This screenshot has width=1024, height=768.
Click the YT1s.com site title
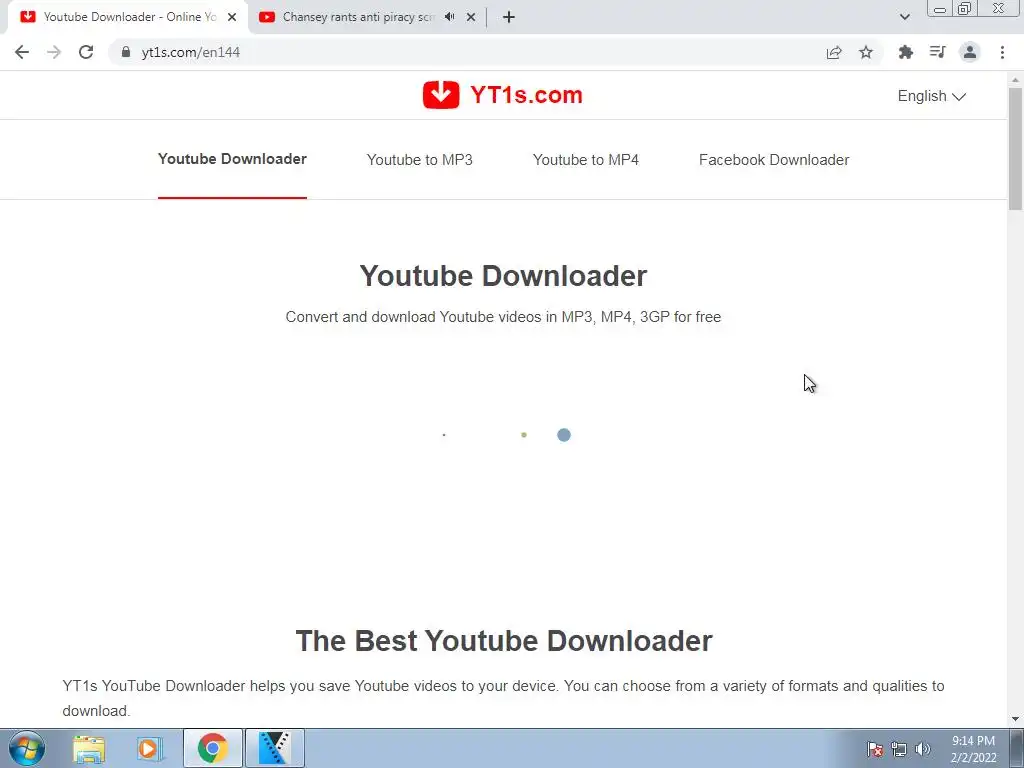[526, 95]
